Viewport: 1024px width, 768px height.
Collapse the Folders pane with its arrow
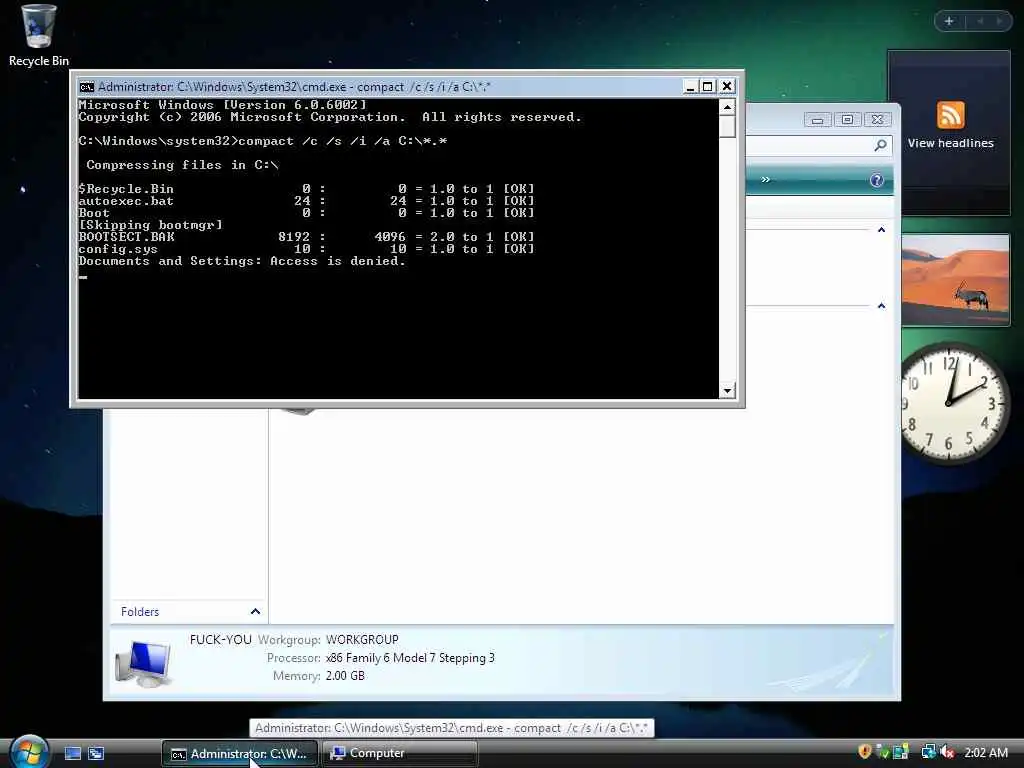pos(255,611)
